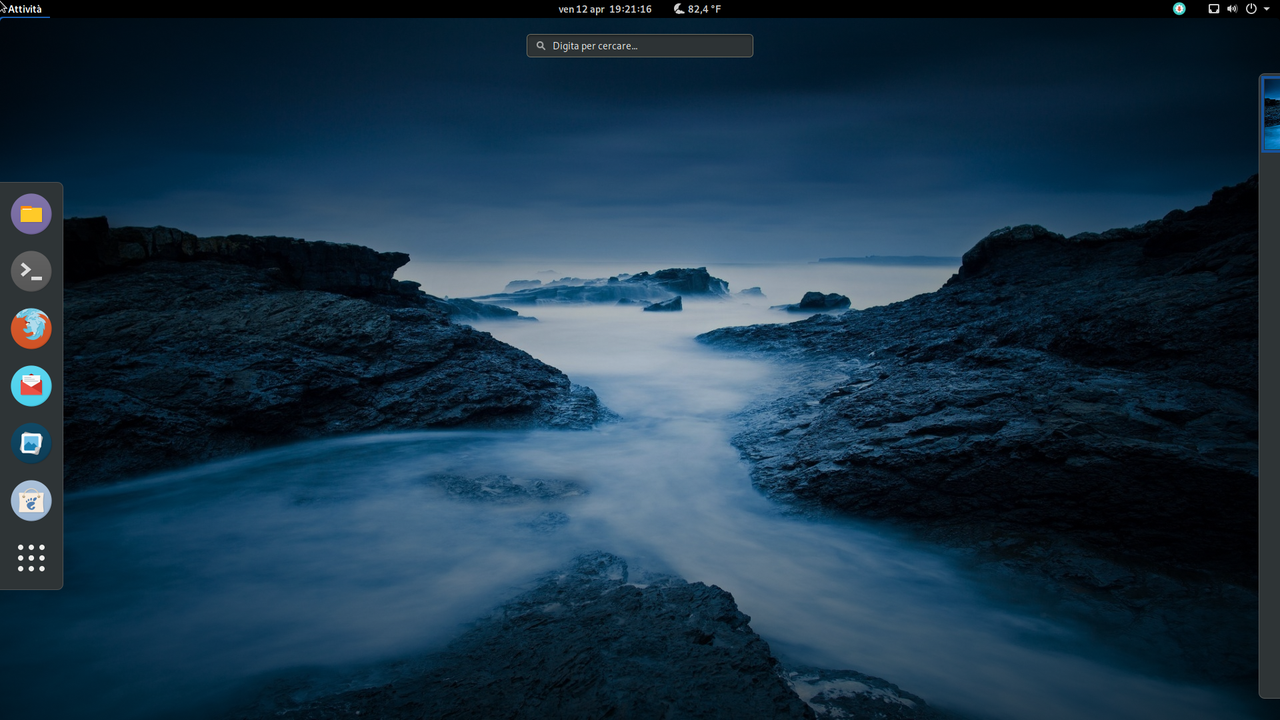
Task: Open the Files manager from the dock
Action: tap(31, 214)
